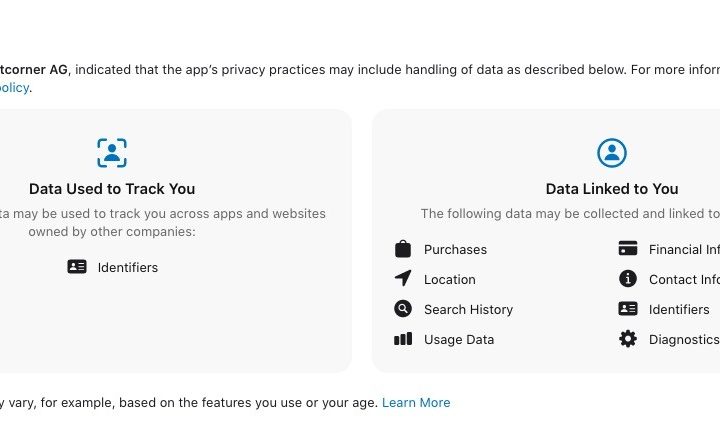Select the Data Used to Track You heading
720x436 pixels.
(112, 189)
